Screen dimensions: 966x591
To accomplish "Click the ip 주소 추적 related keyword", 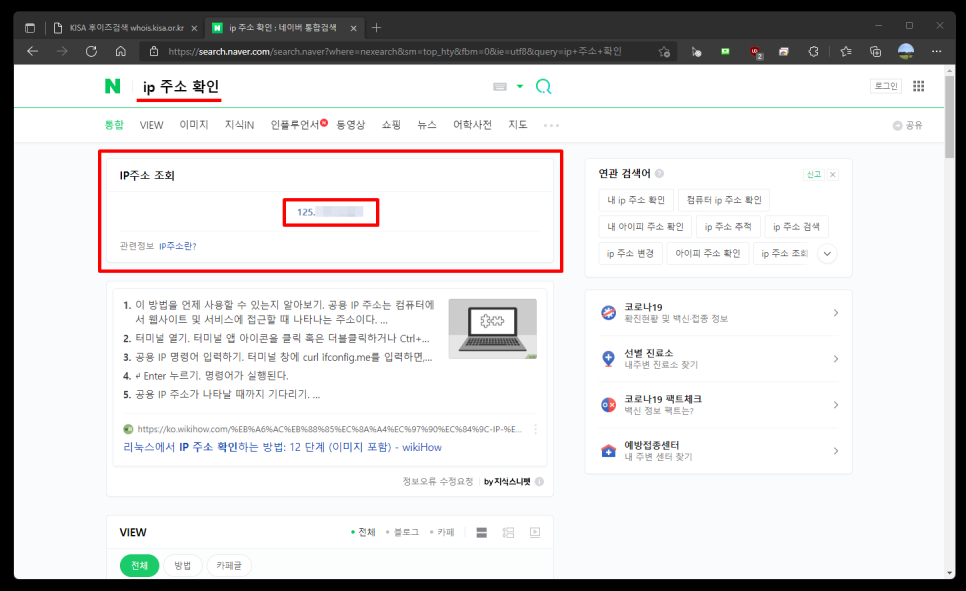I will click(x=728, y=227).
